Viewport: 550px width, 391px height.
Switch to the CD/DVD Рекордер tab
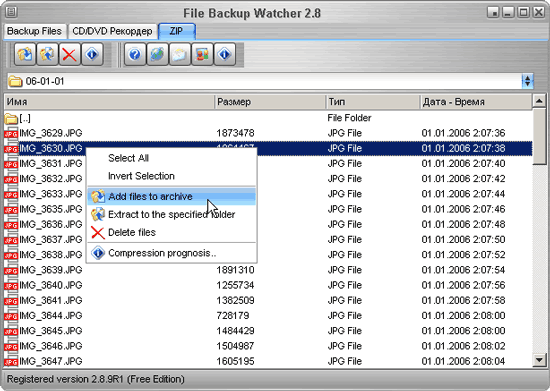click(112, 31)
